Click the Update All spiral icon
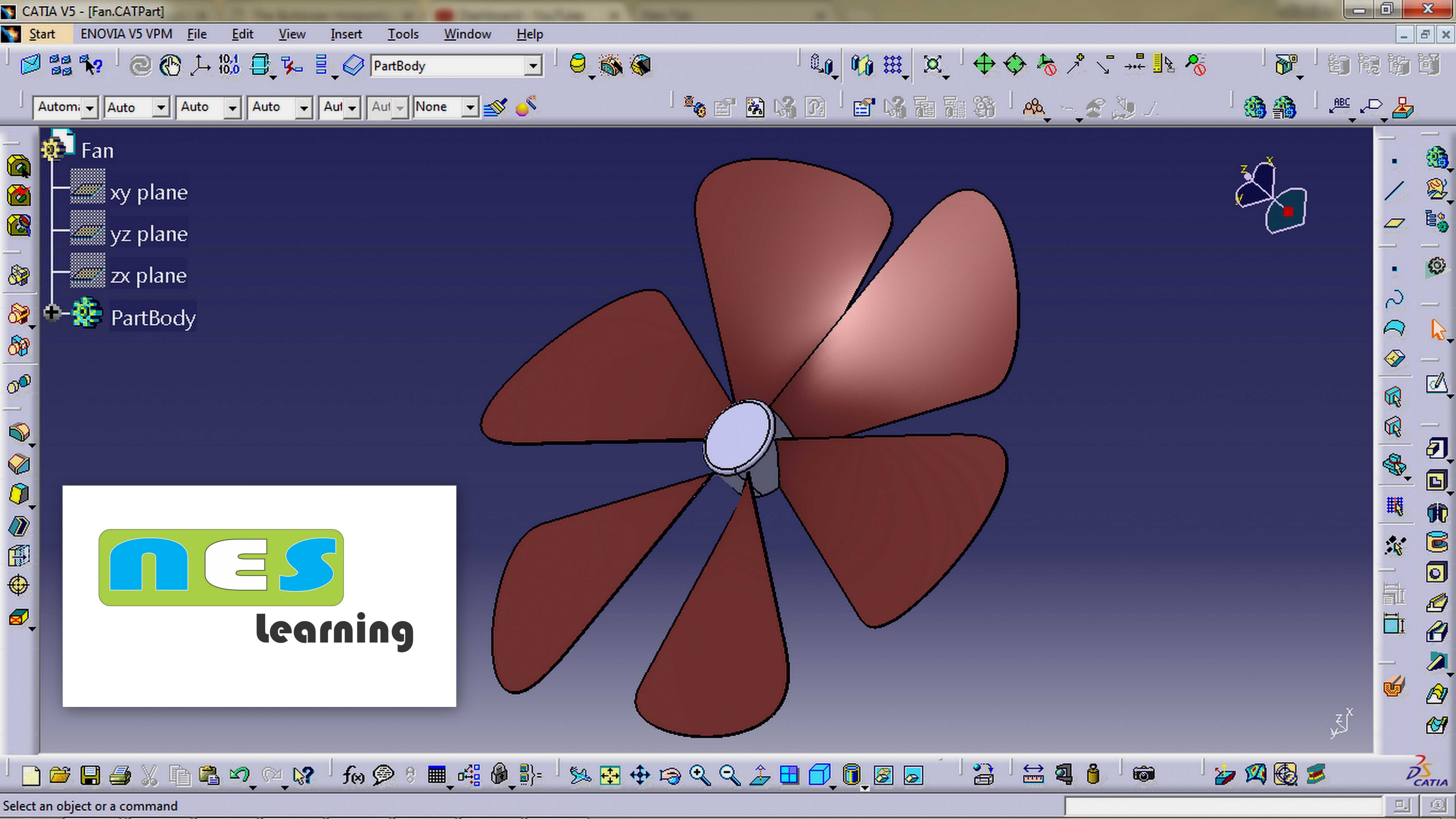The image size is (1456, 819). (x=140, y=66)
